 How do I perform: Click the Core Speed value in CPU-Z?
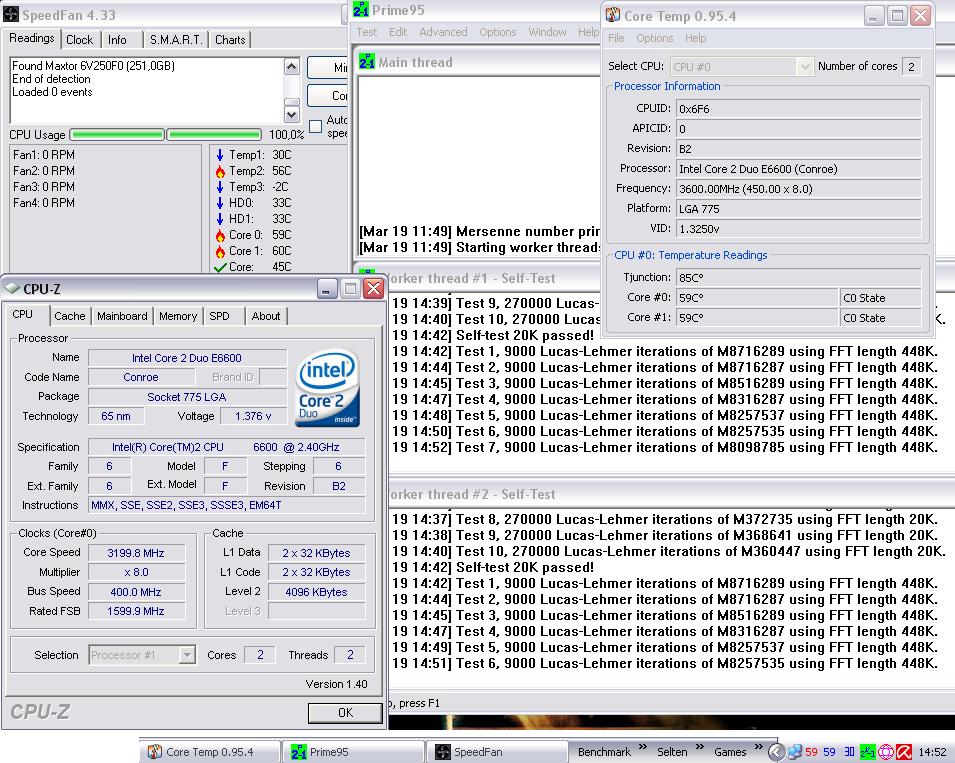point(136,553)
